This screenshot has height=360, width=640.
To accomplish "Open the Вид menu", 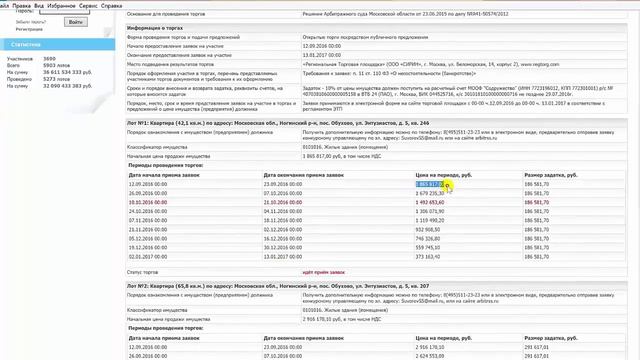I will [39, 6].
